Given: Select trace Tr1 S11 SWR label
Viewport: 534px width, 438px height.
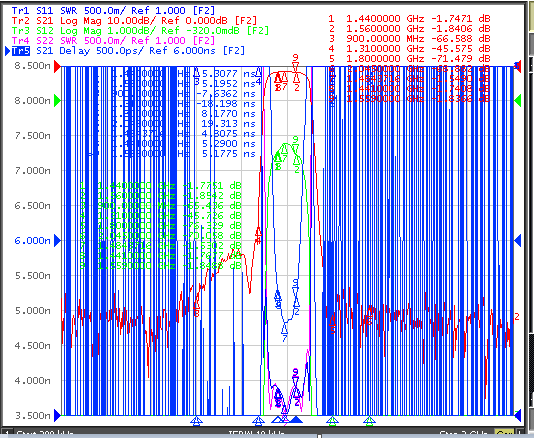Looking at the screenshot, I should coord(113,11).
